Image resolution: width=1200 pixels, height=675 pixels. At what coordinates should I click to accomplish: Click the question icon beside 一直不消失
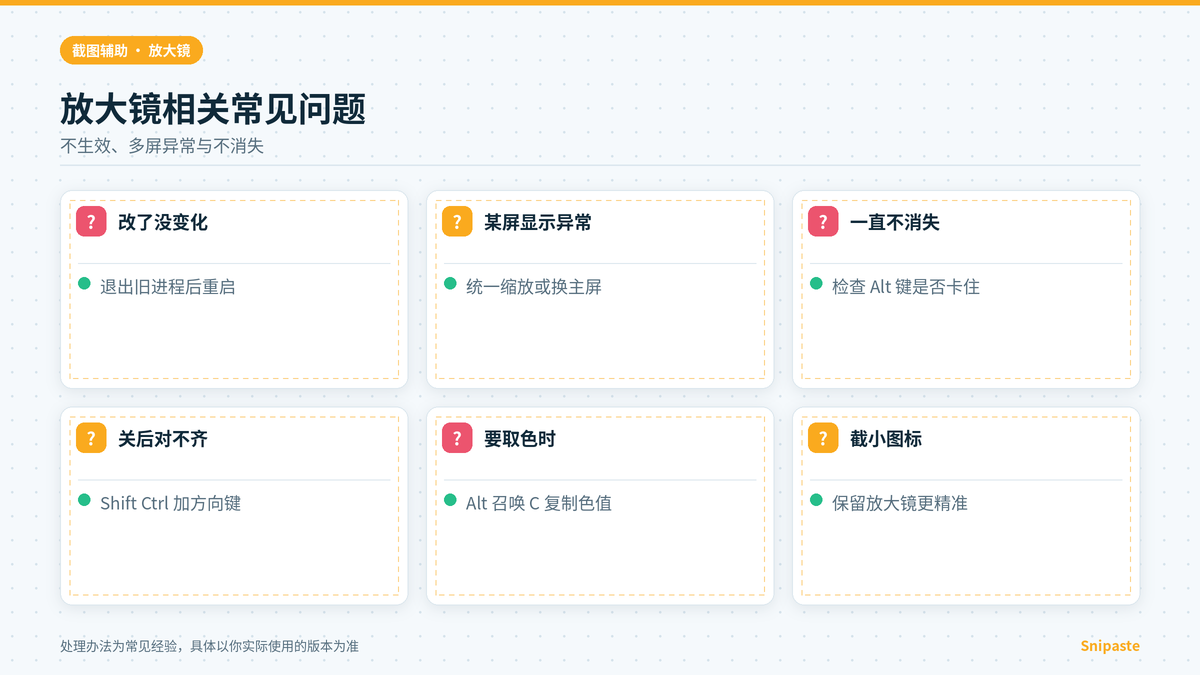(x=823, y=222)
